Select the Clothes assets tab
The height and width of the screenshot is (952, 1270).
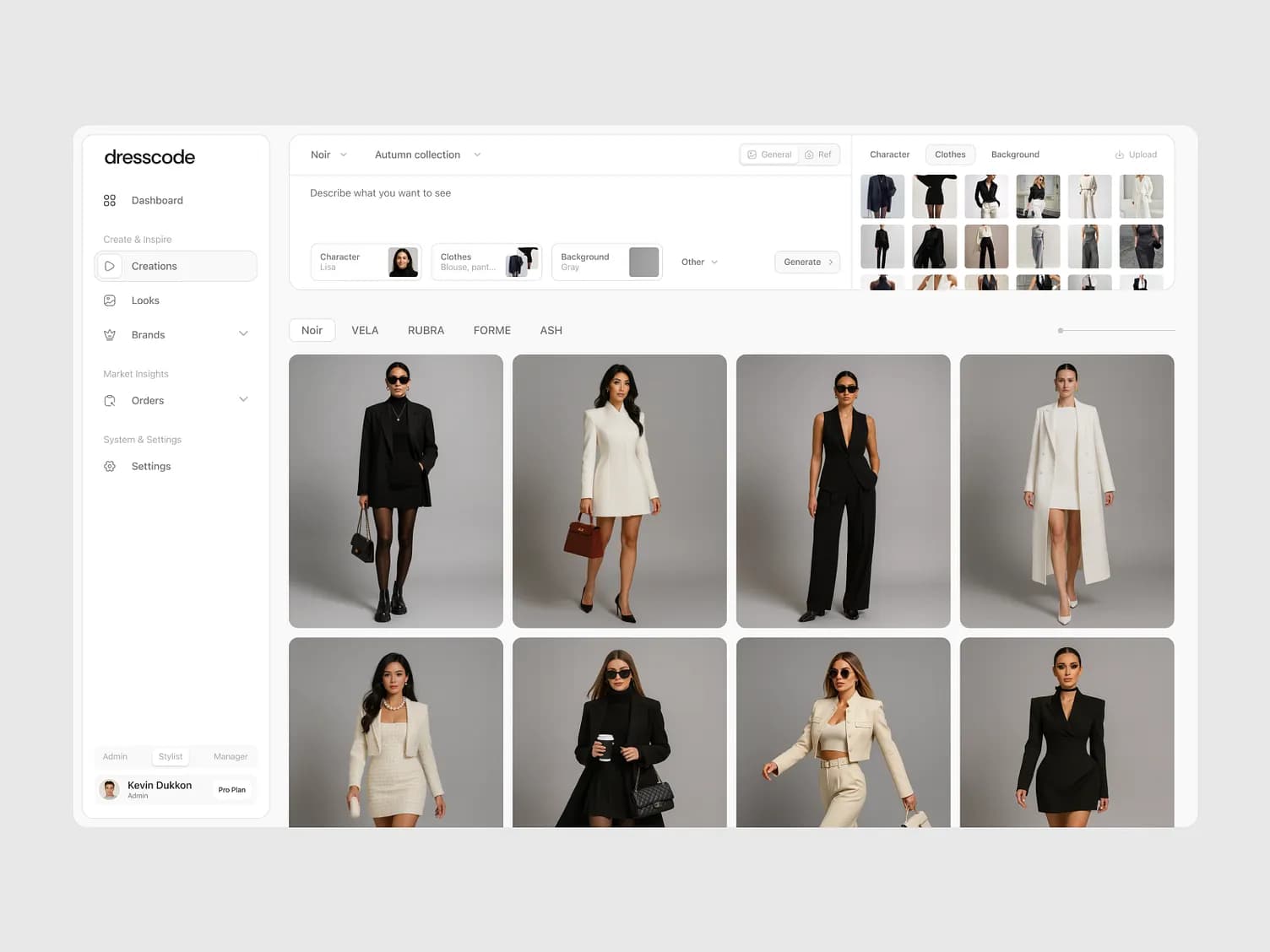pyautogui.click(x=950, y=154)
